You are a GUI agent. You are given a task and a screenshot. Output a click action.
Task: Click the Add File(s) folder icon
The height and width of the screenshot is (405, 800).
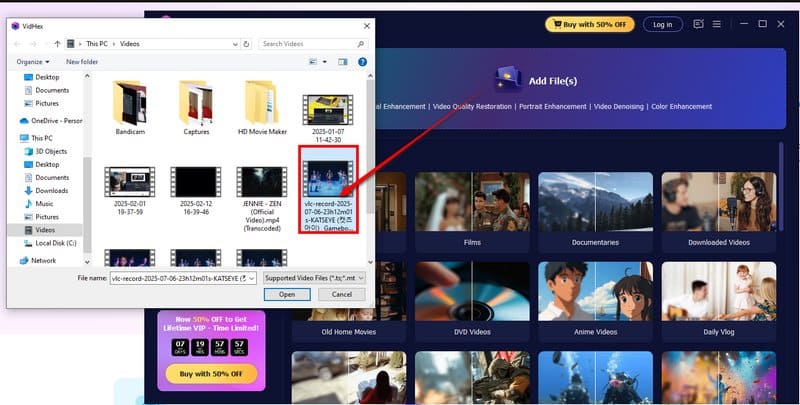(508, 78)
